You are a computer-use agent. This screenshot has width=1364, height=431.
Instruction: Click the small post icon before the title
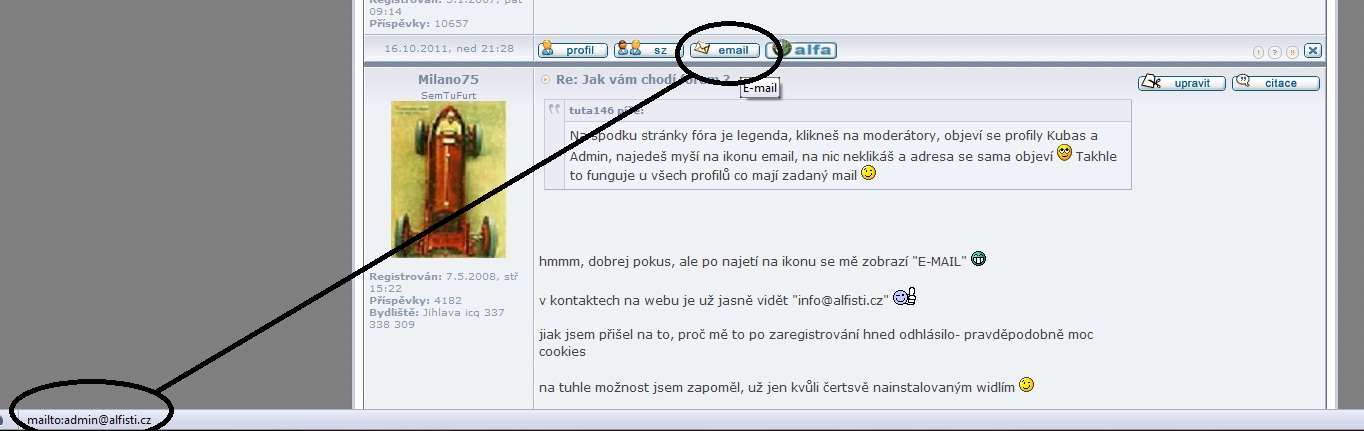tap(545, 80)
